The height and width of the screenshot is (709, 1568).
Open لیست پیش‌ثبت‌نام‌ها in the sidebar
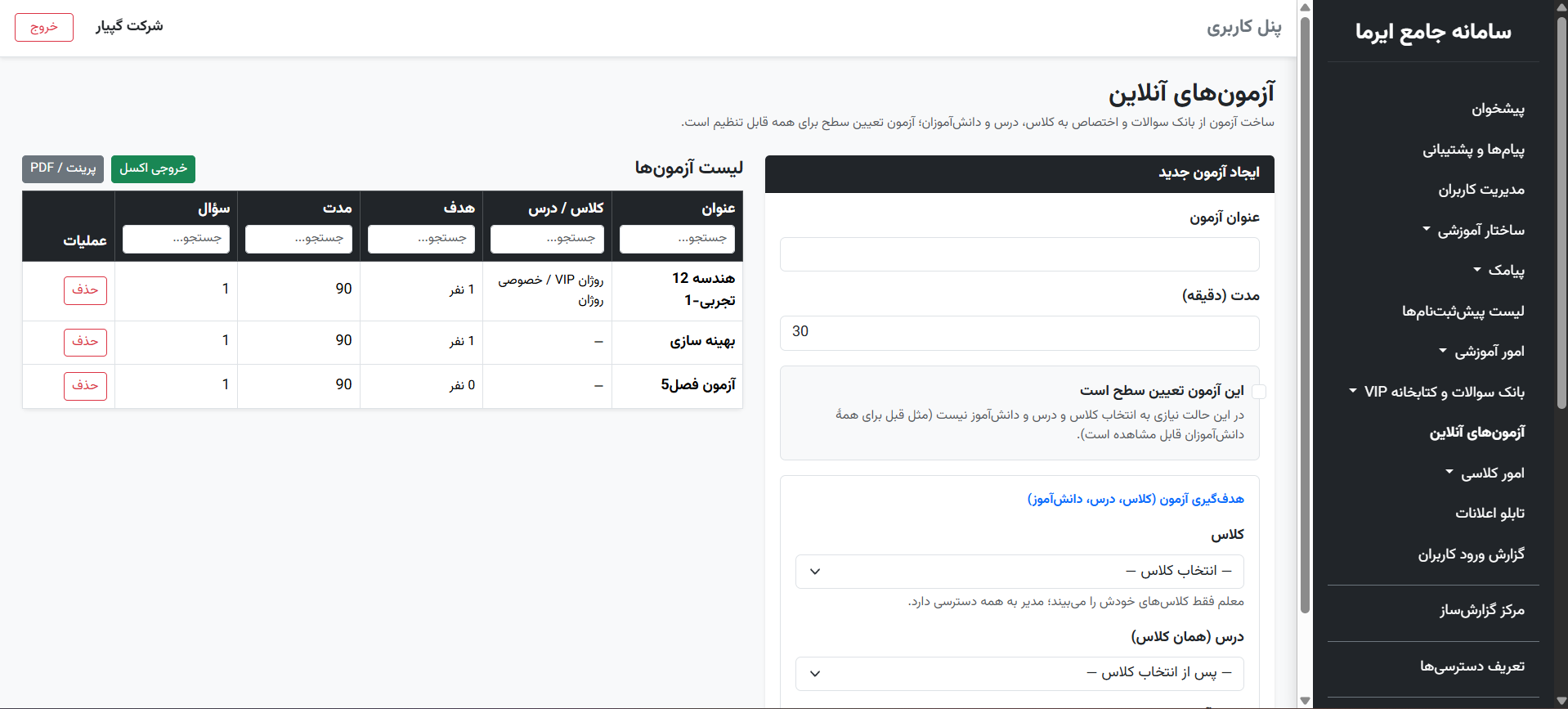click(x=1463, y=311)
